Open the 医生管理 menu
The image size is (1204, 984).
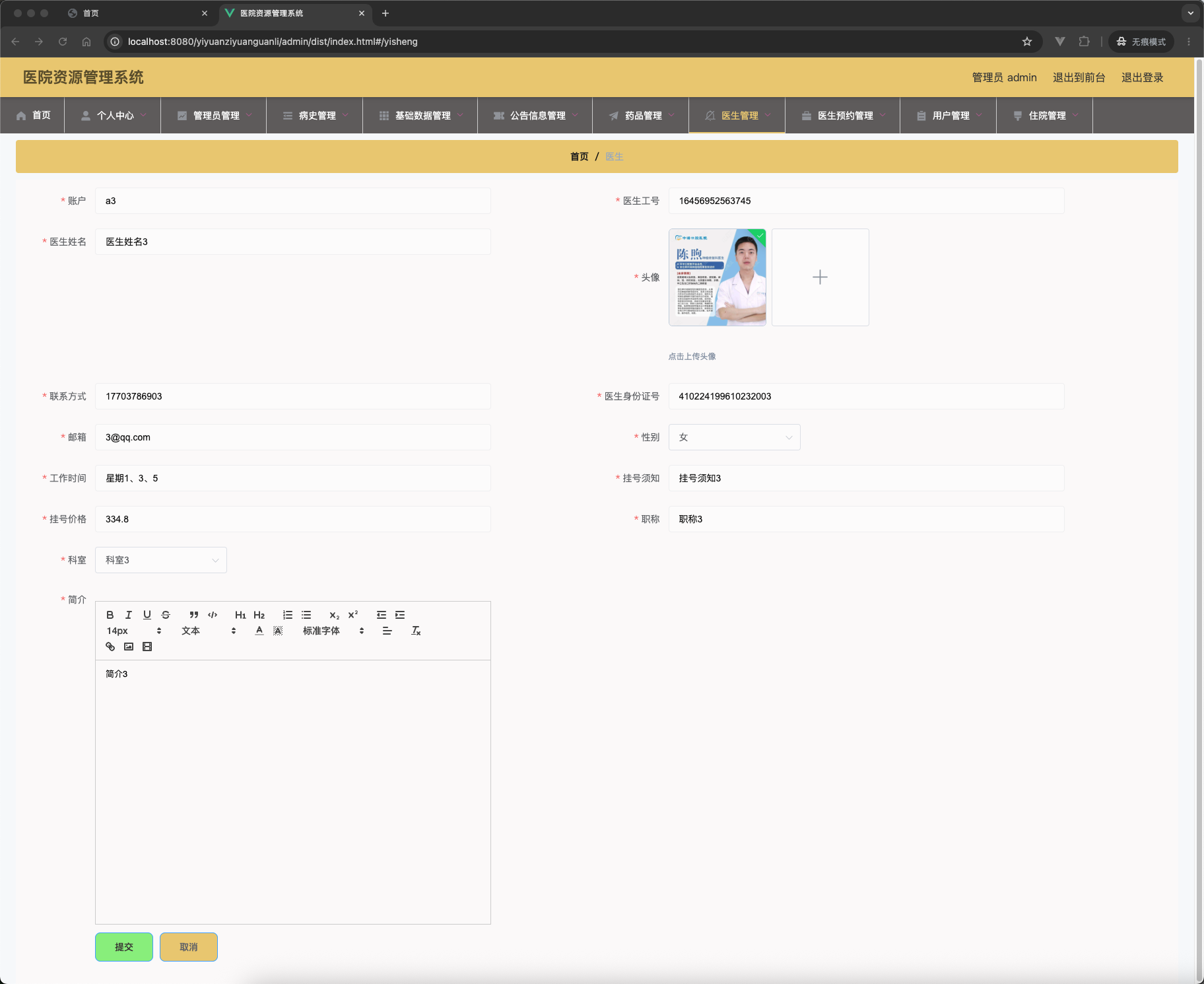coord(737,116)
